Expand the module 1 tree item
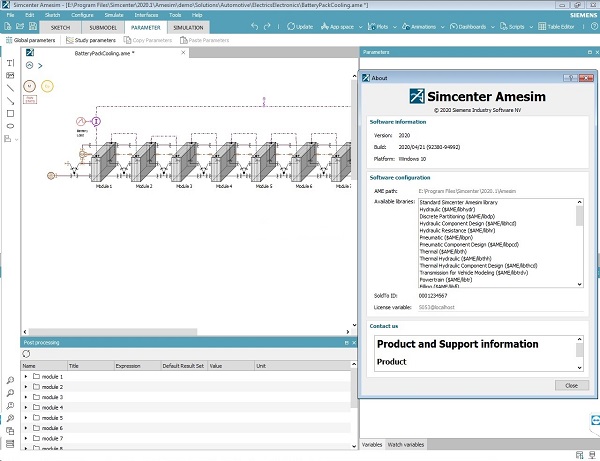600x461 pixels. 26,376
